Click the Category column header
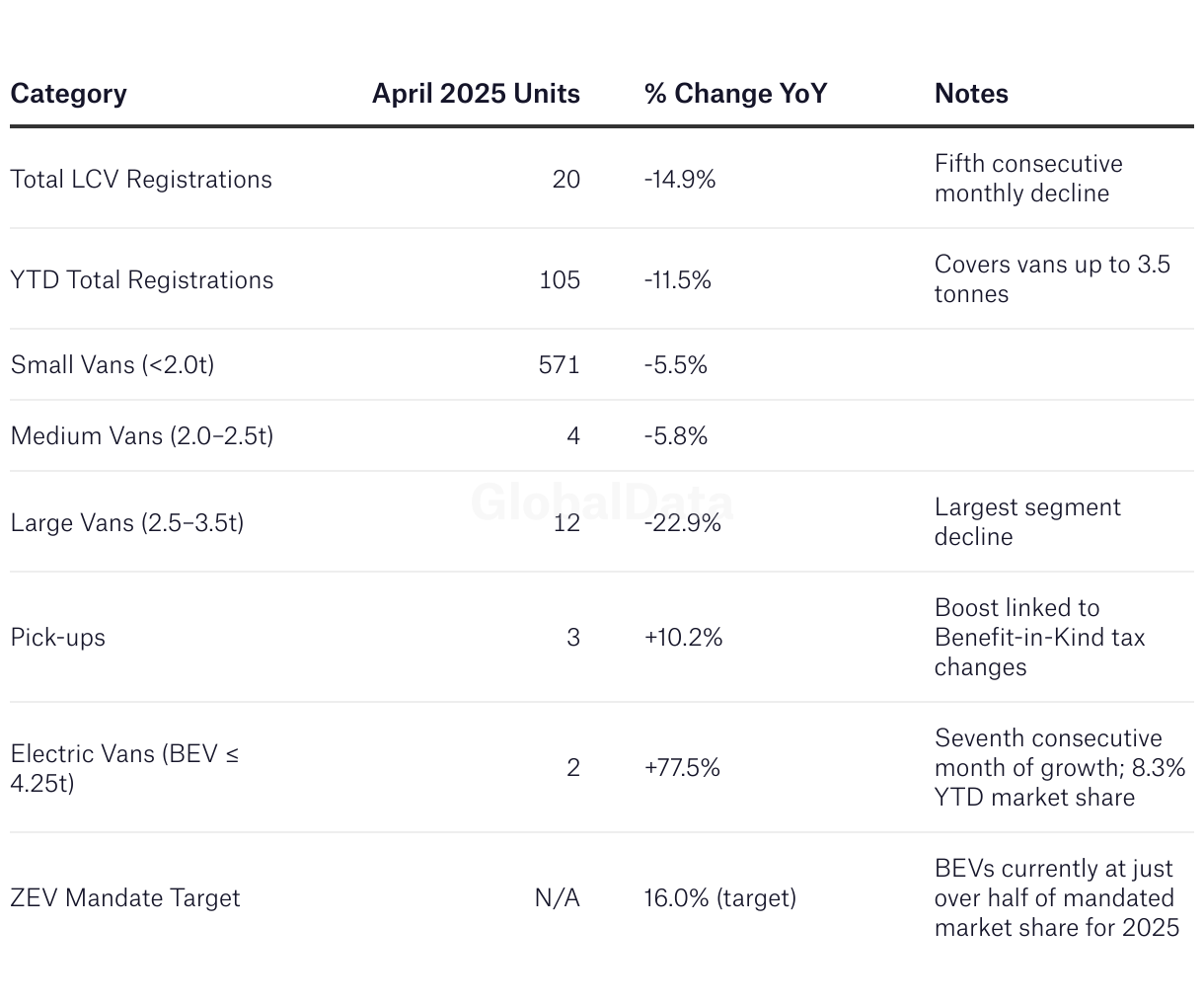Viewport: 1204px width, 1003px height. (x=68, y=94)
